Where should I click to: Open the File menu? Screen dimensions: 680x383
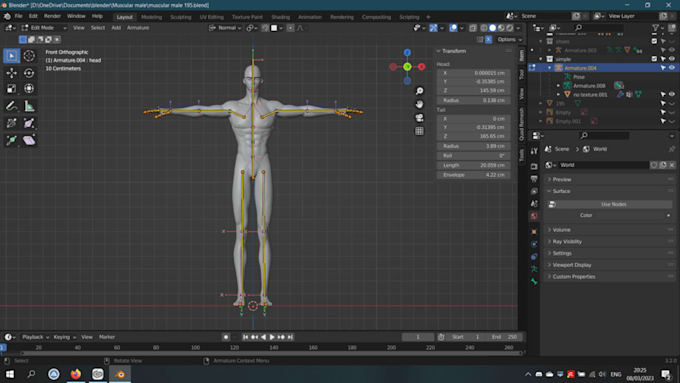tap(18, 16)
